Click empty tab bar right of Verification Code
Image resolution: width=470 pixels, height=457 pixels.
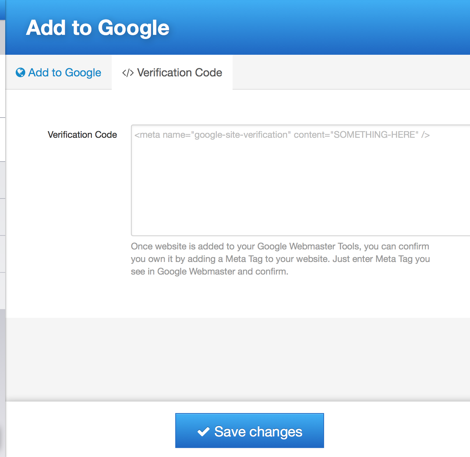tap(351, 73)
